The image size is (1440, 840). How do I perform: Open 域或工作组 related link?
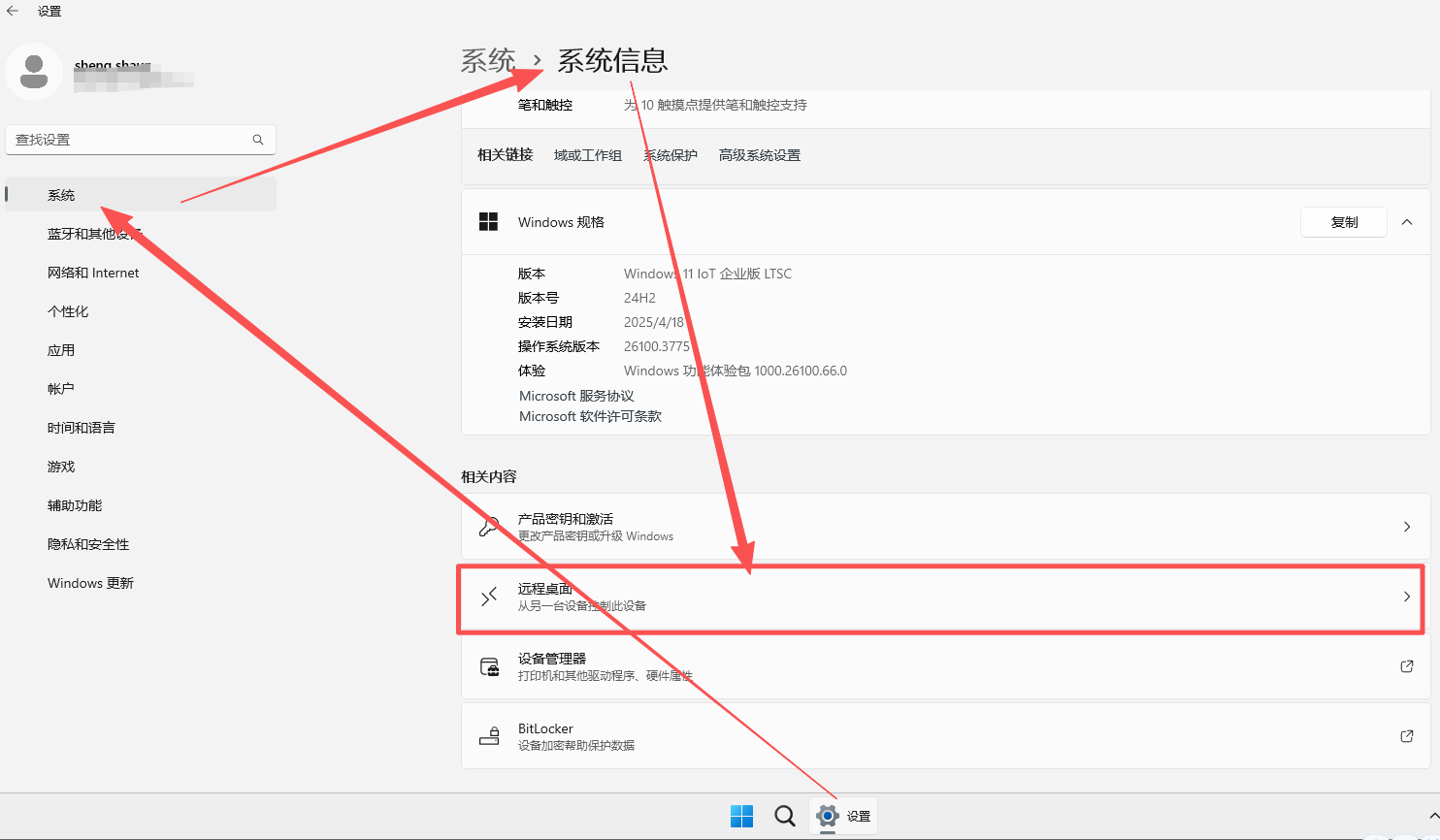tap(588, 155)
